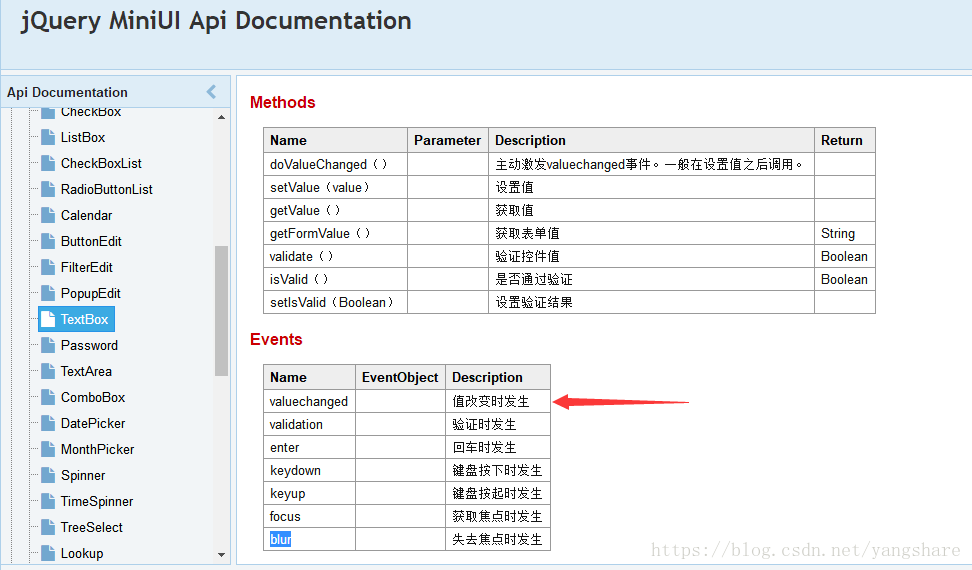
Task: Collapse the Api Documentation side panel
Action: (211, 92)
